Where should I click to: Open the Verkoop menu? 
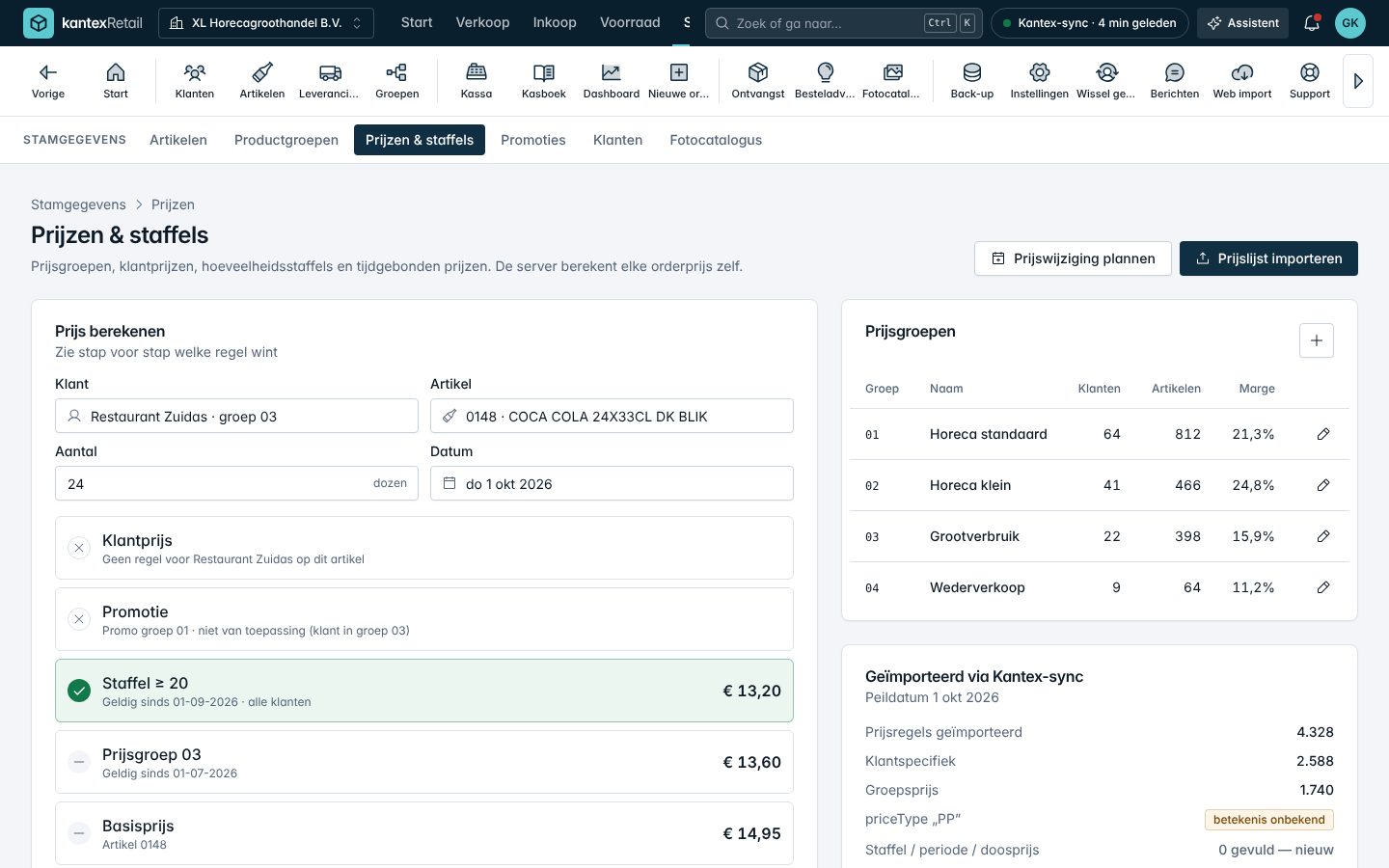point(482,22)
